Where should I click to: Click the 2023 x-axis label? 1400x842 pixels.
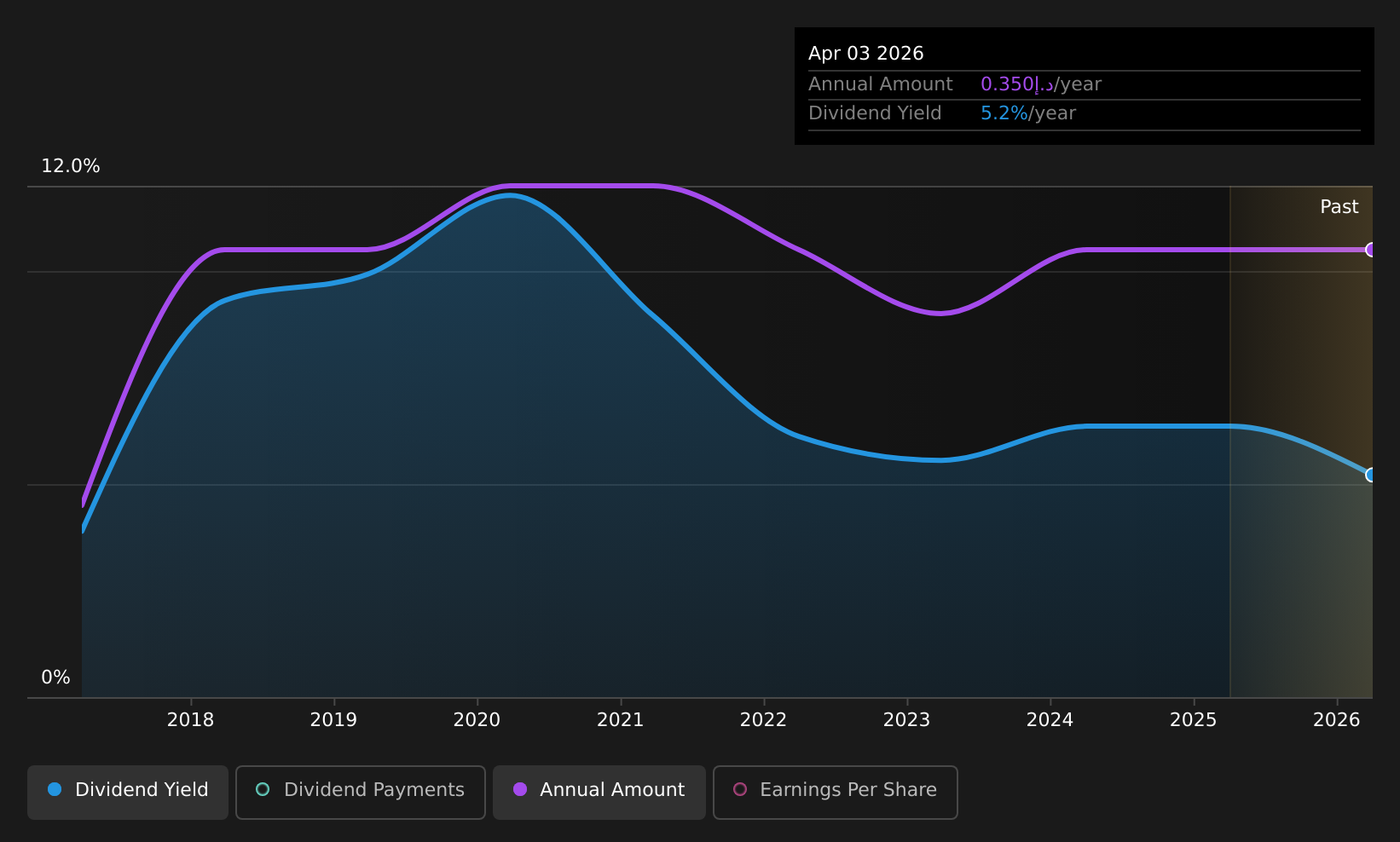[906, 720]
